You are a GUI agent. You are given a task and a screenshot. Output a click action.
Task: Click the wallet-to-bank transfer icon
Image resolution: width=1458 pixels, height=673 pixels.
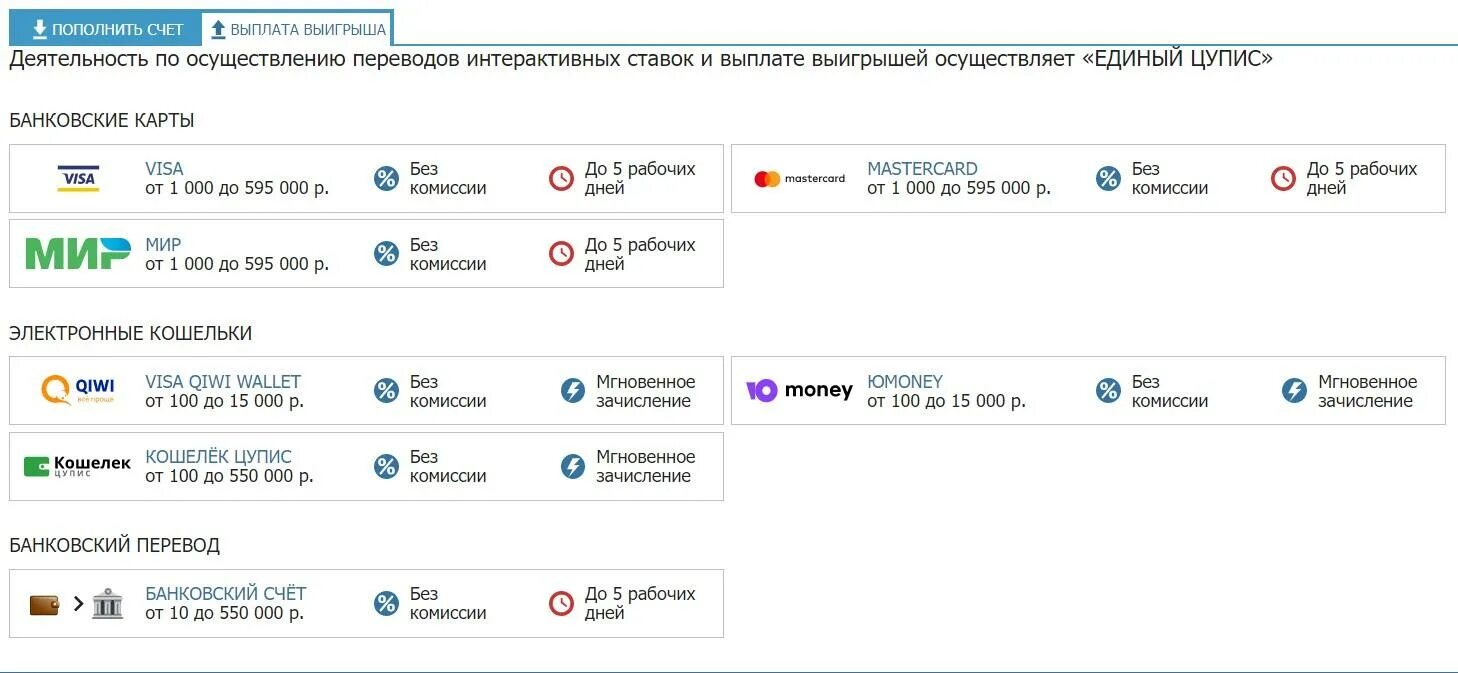(x=77, y=604)
